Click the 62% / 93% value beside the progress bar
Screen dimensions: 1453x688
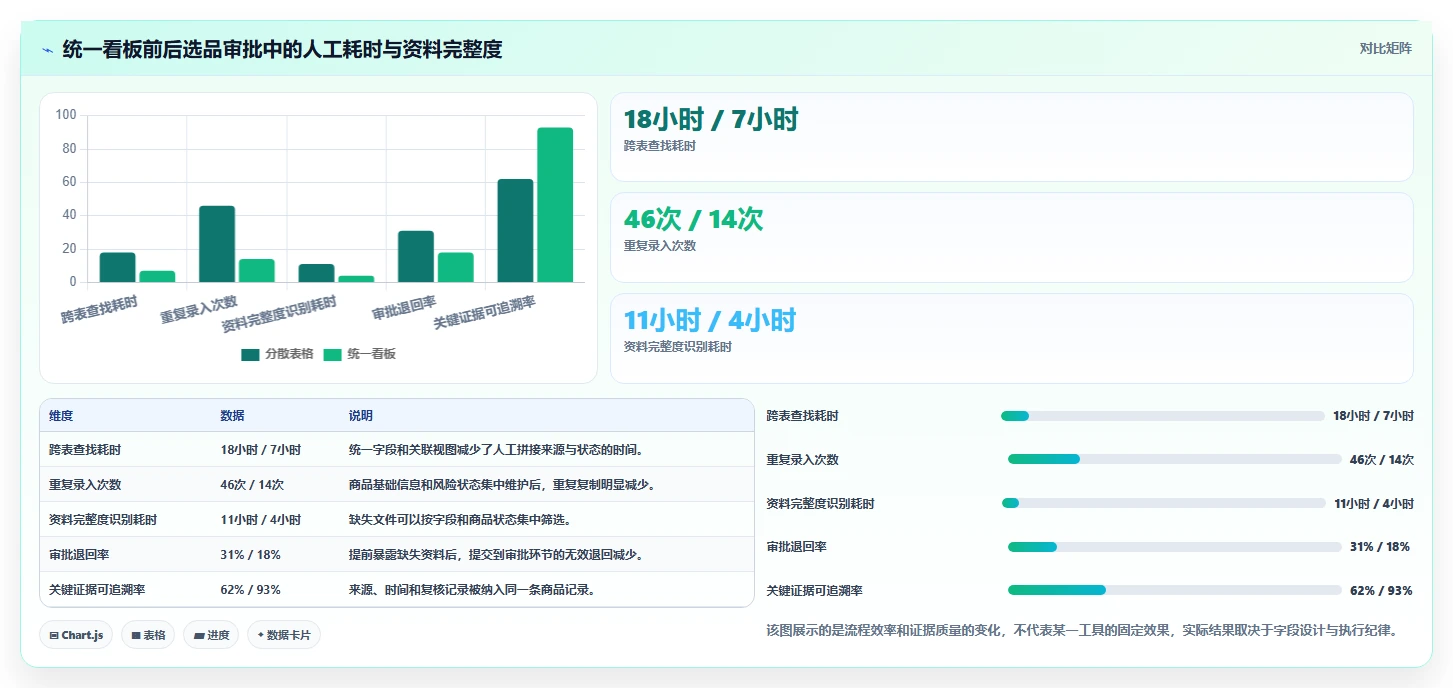click(x=1381, y=591)
